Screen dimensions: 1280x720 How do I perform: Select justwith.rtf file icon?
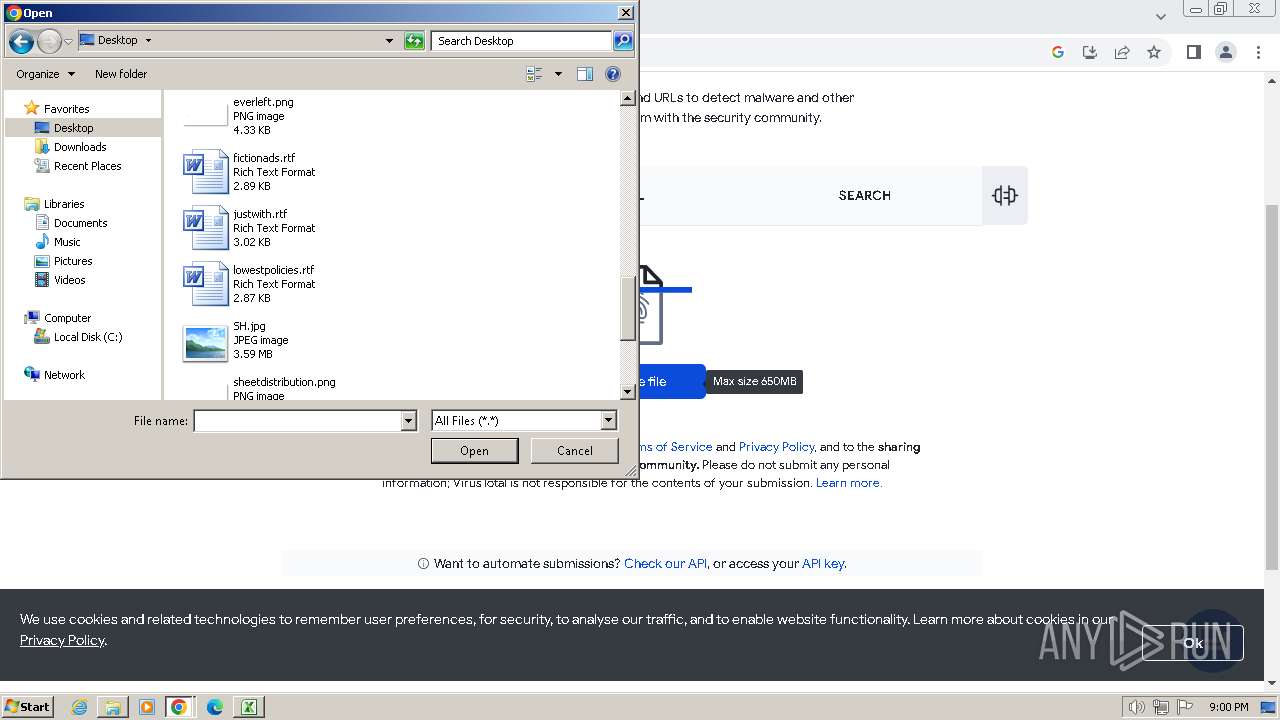(206, 228)
